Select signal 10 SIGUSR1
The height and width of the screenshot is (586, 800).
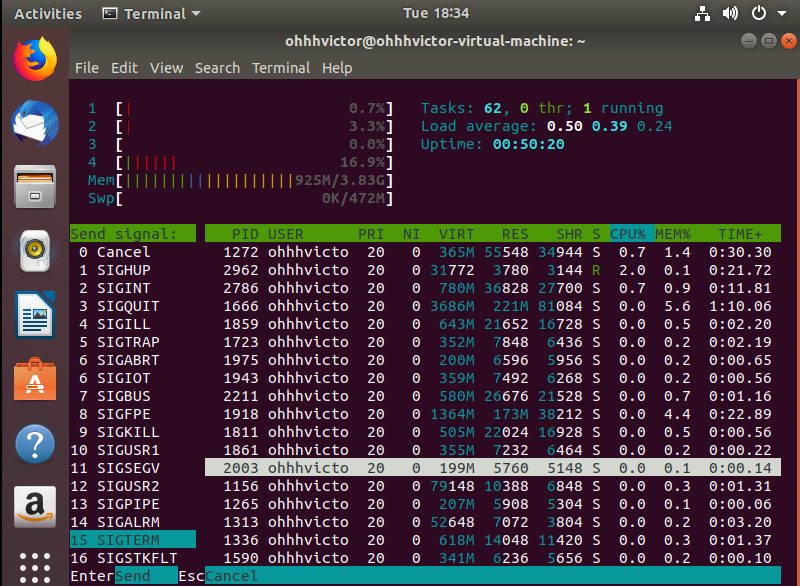coord(133,450)
